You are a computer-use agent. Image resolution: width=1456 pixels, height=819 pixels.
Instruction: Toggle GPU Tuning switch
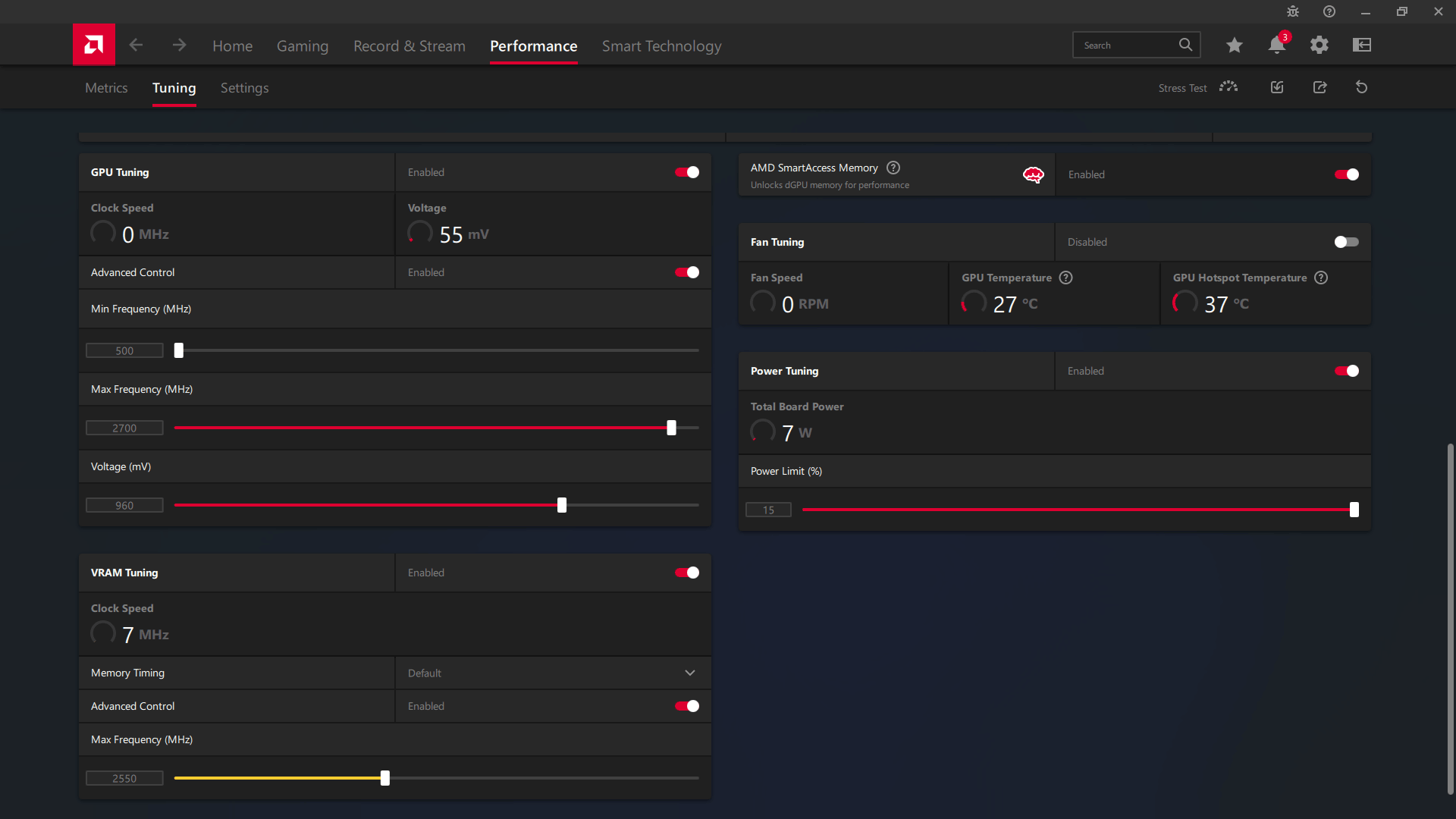pyautogui.click(x=687, y=172)
